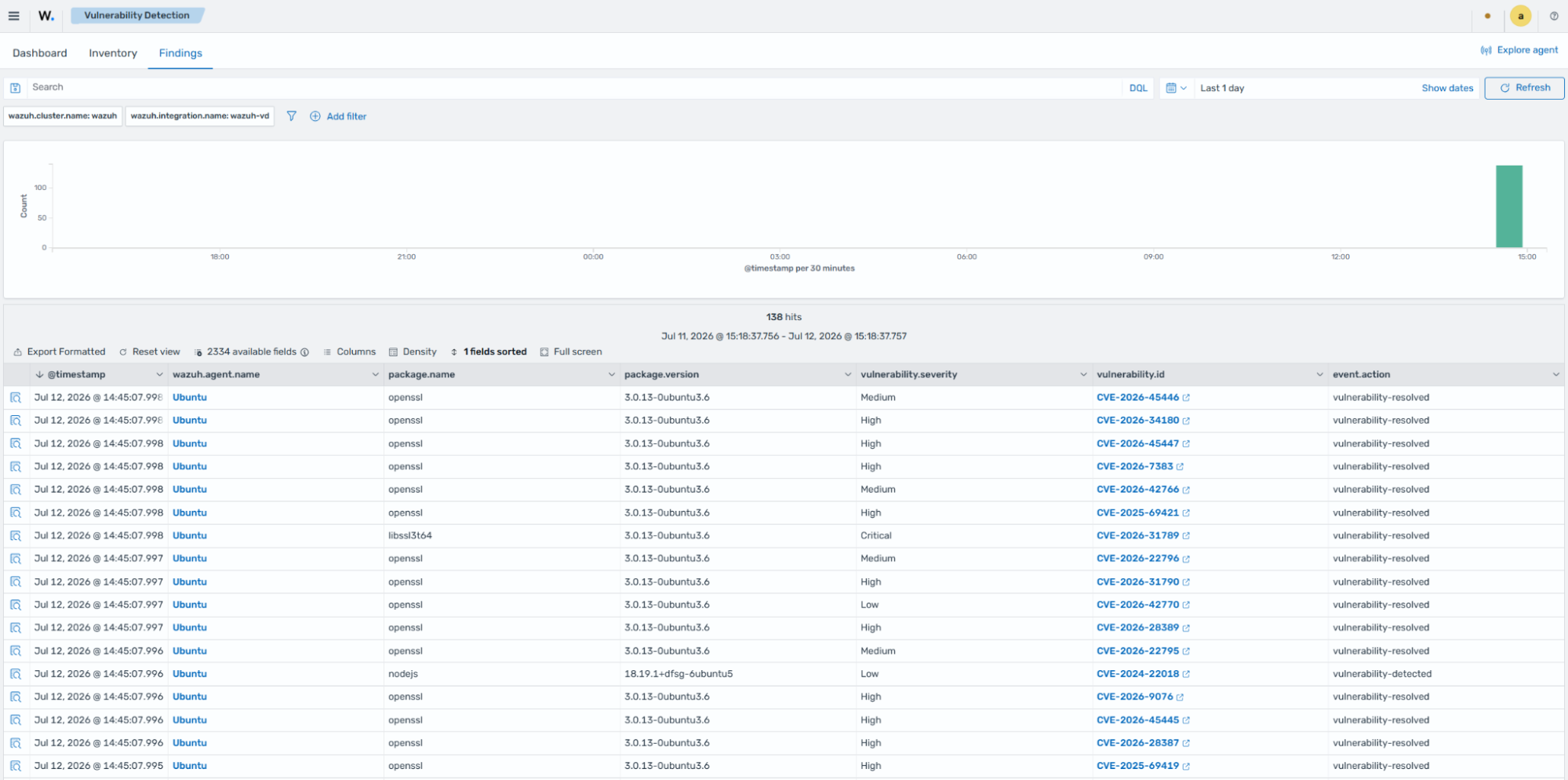Click the saved query disk icon
Viewport: 1568px width, 780px height.
(x=15, y=88)
